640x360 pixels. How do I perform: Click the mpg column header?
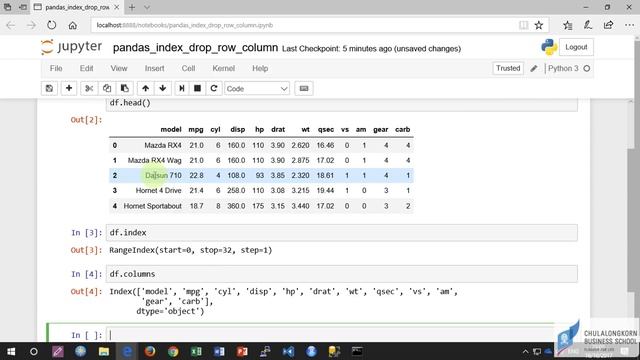point(196,129)
